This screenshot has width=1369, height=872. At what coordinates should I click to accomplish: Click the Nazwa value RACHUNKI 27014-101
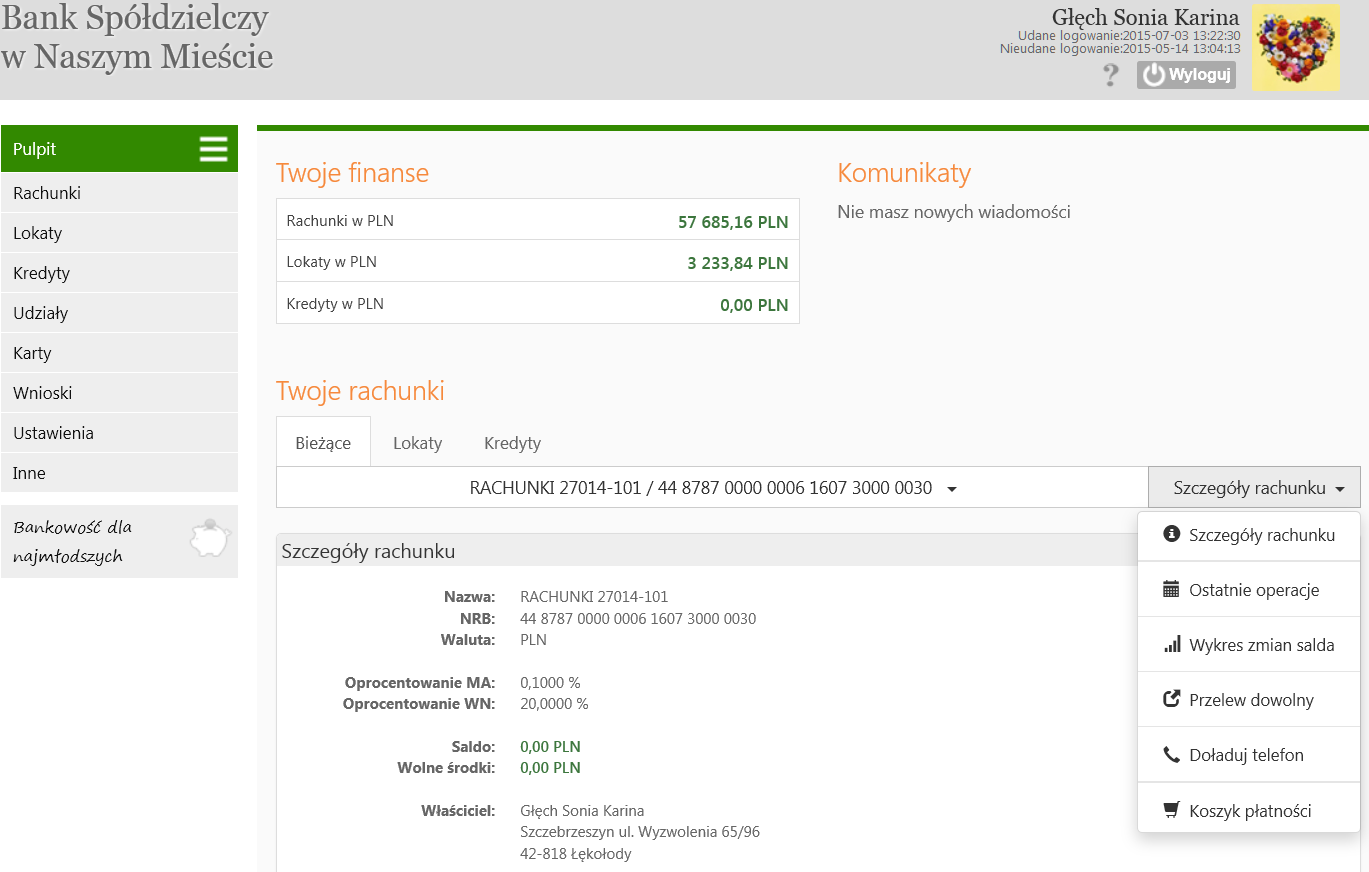click(x=594, y=597)
